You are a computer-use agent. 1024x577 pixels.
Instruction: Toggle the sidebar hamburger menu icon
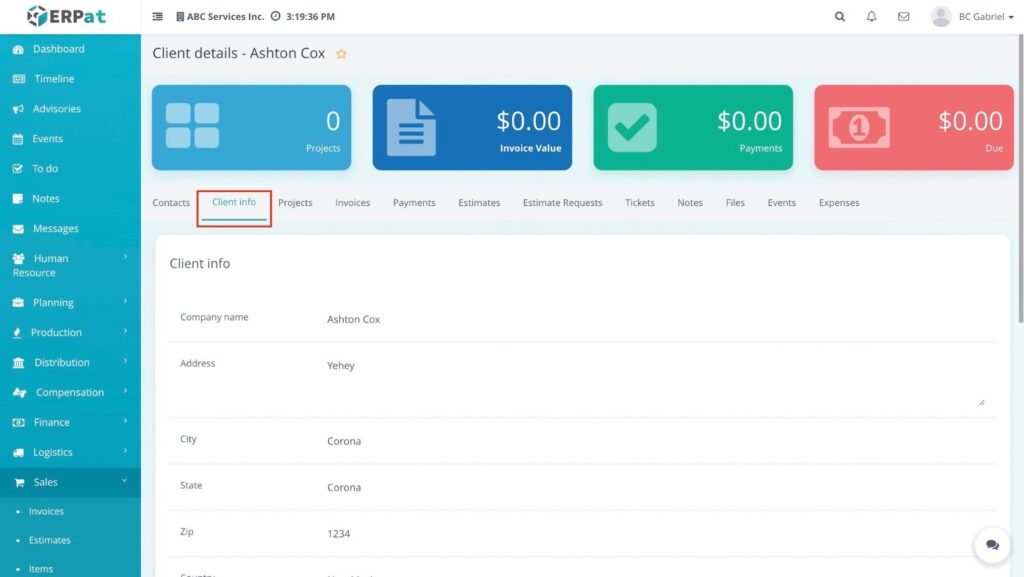[158, 17]
